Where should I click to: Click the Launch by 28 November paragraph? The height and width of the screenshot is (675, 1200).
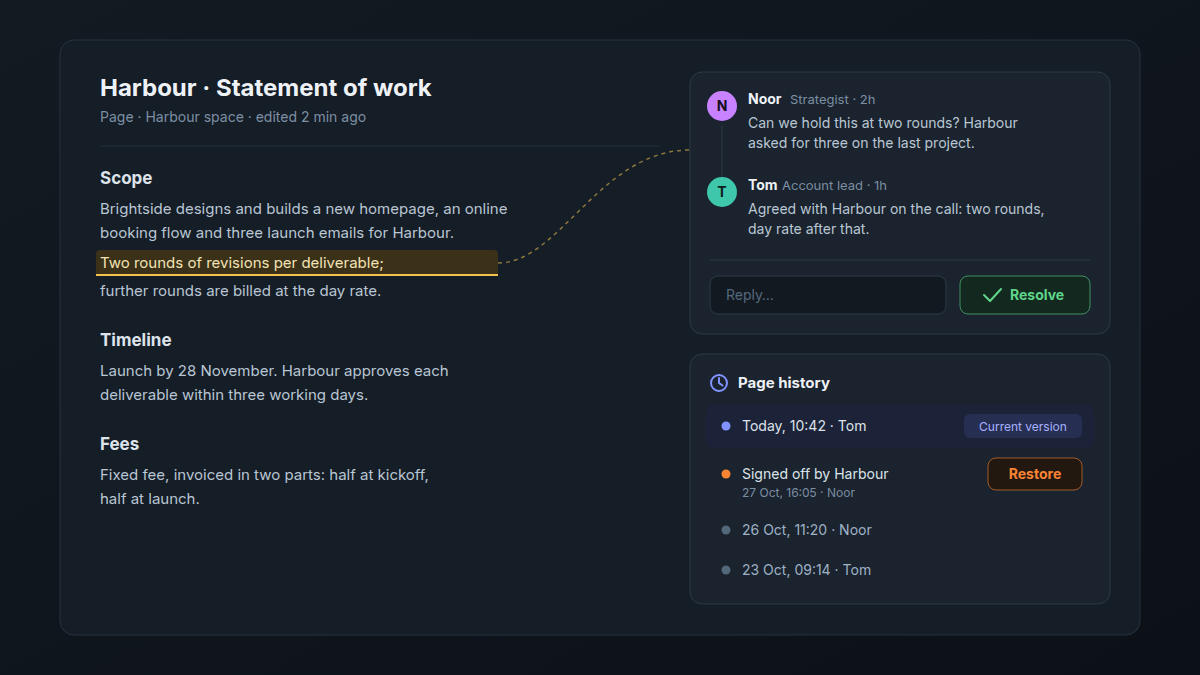[274, 383]
